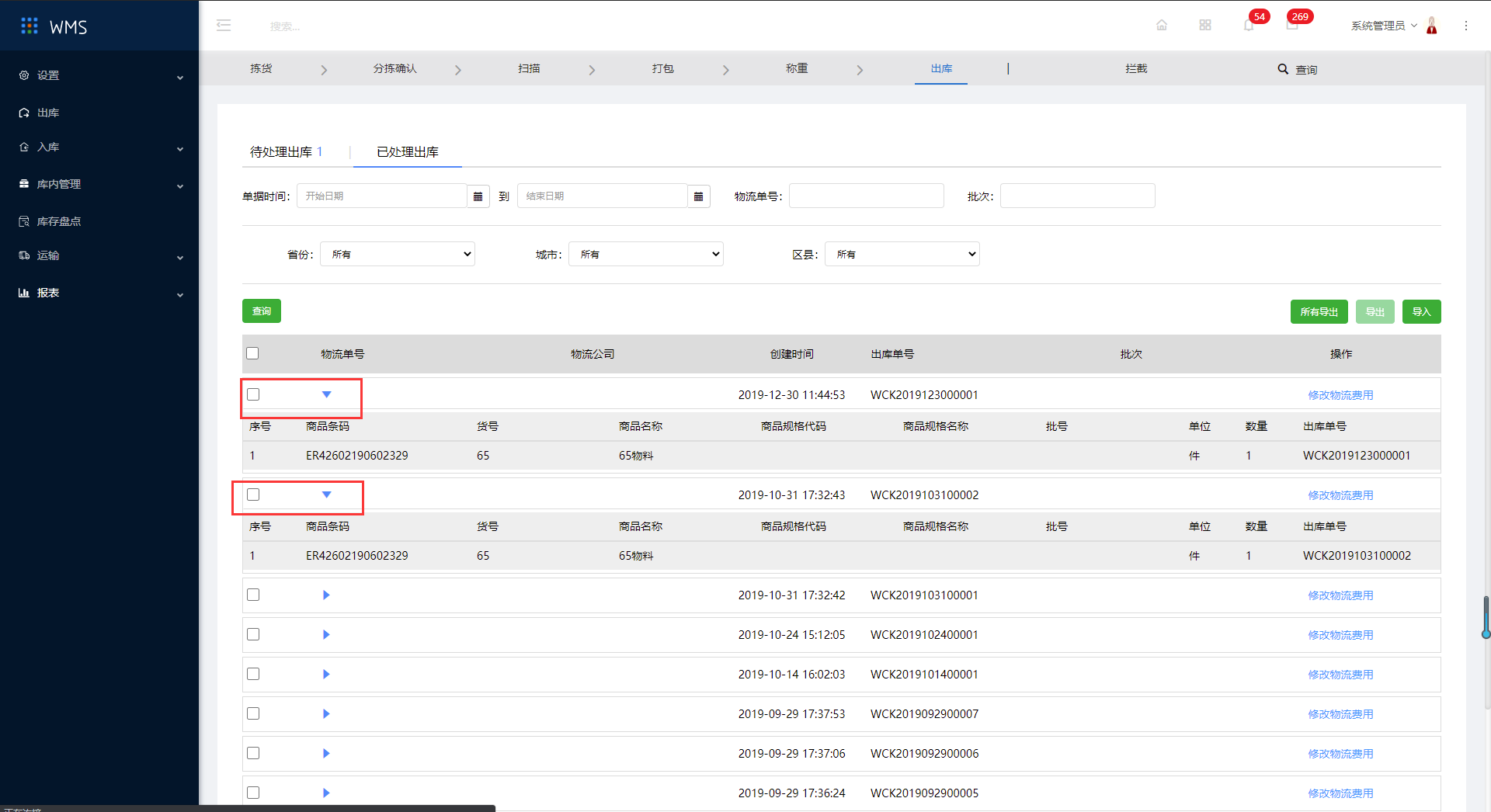Go to the 拦截 step
Screen dimensions: 1491x812
click(x=1136, y=68)
